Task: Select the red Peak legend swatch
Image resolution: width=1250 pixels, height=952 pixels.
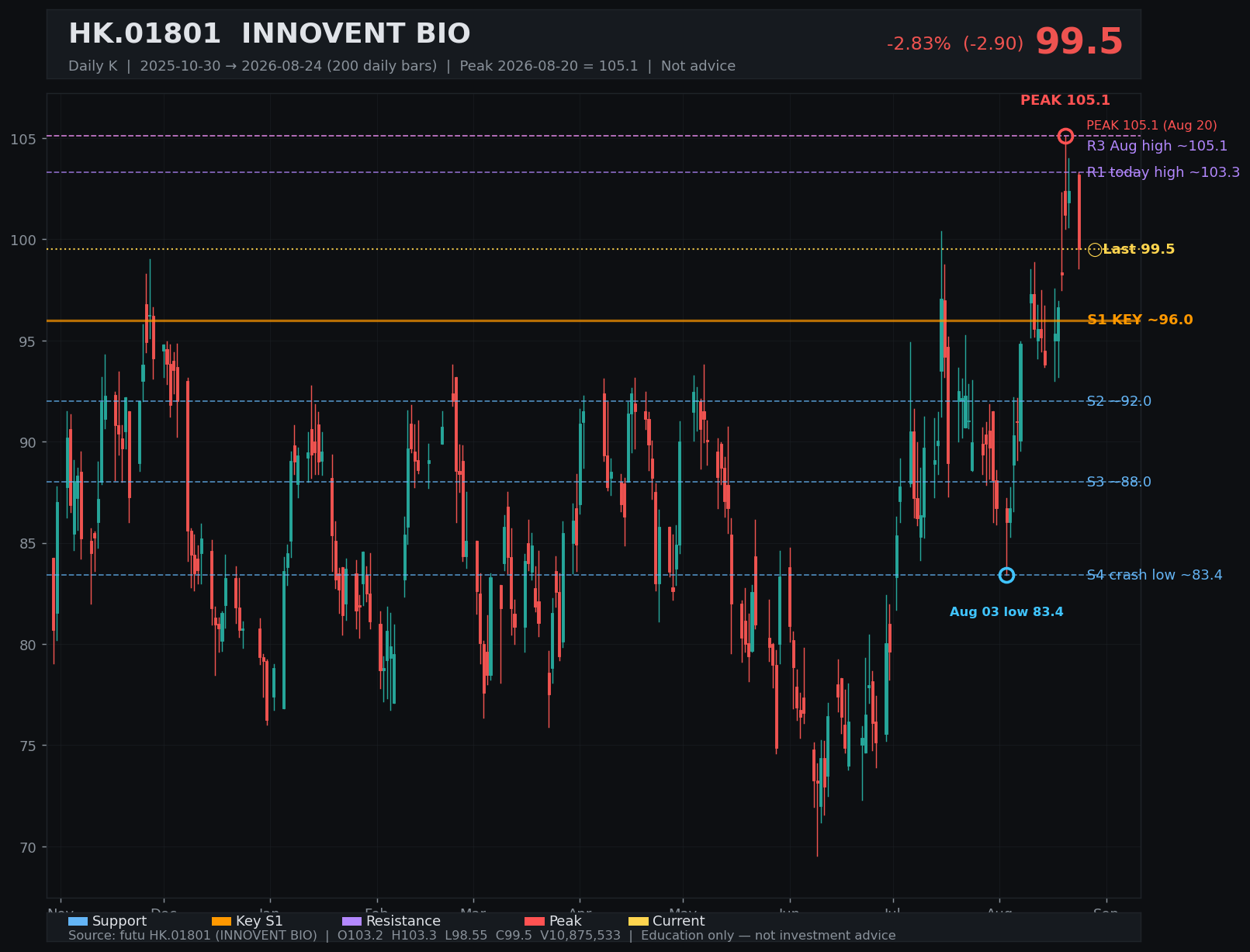Action: pos(535,921)
